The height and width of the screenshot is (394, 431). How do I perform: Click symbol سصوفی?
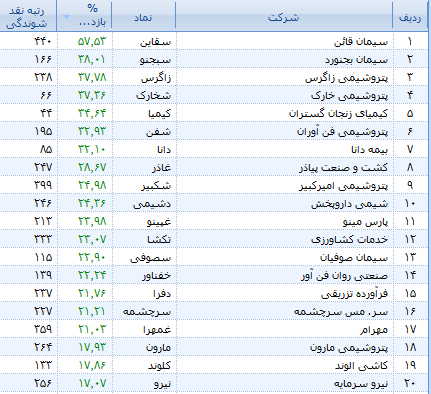point(151,258)
